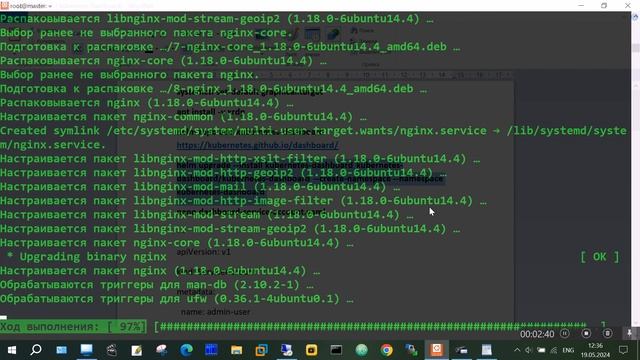
Task: Select the active orange terminal app on taskbar
Action: (x=436, y=349)
